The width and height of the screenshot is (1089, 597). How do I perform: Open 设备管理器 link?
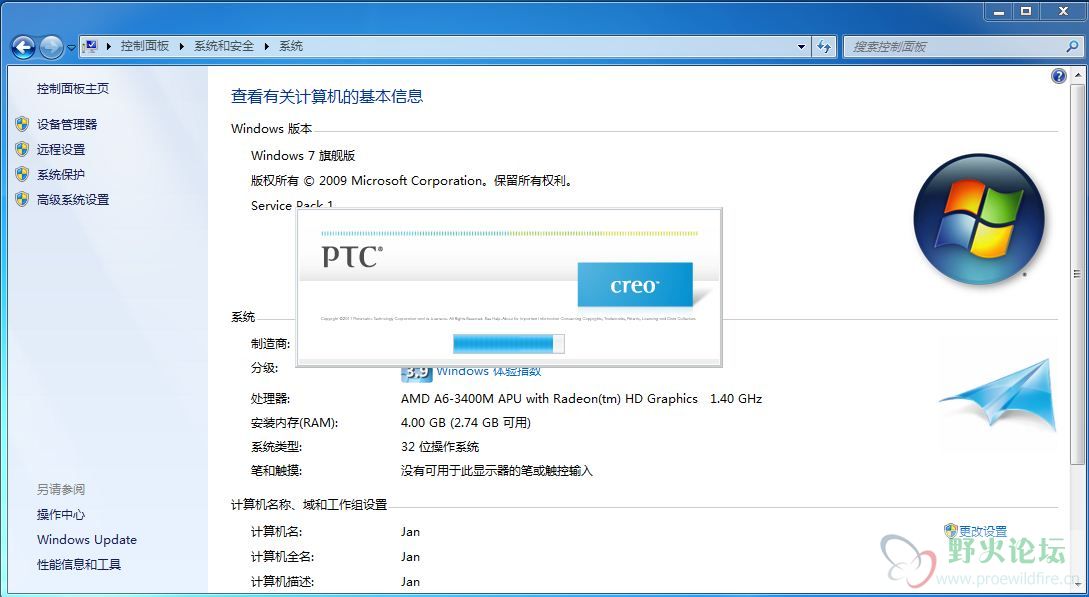point(67,124)
